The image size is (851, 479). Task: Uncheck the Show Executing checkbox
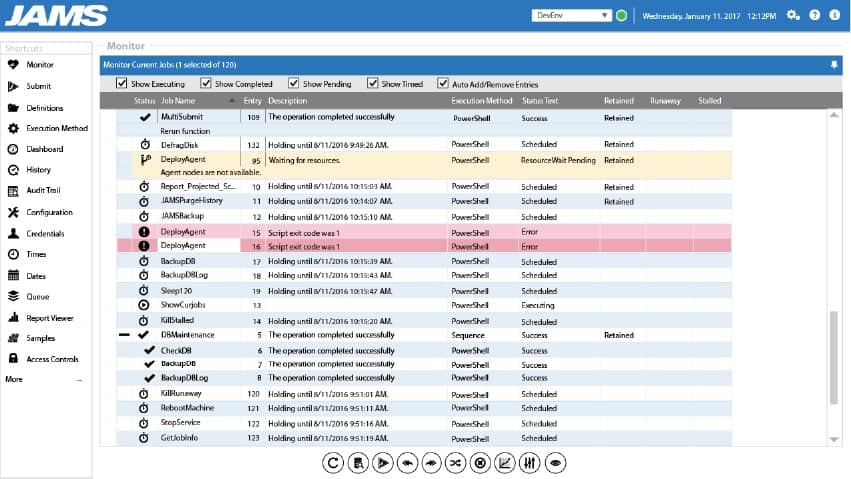(122, 84)
